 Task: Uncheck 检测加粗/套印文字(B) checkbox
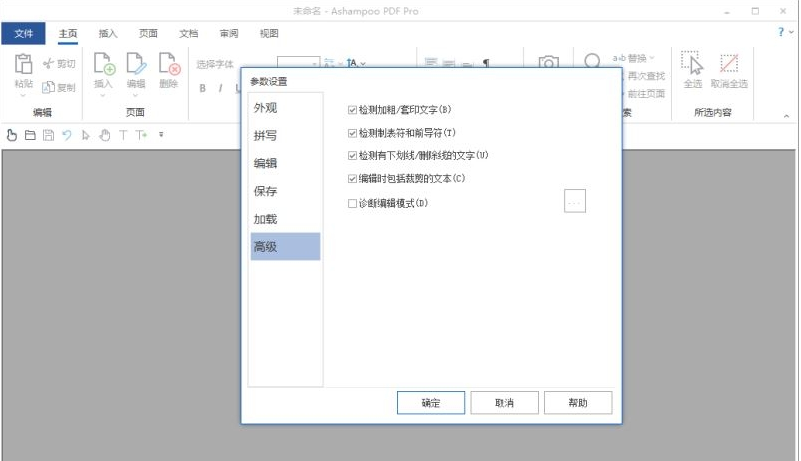pyautogui.click(x=352, y=110)
